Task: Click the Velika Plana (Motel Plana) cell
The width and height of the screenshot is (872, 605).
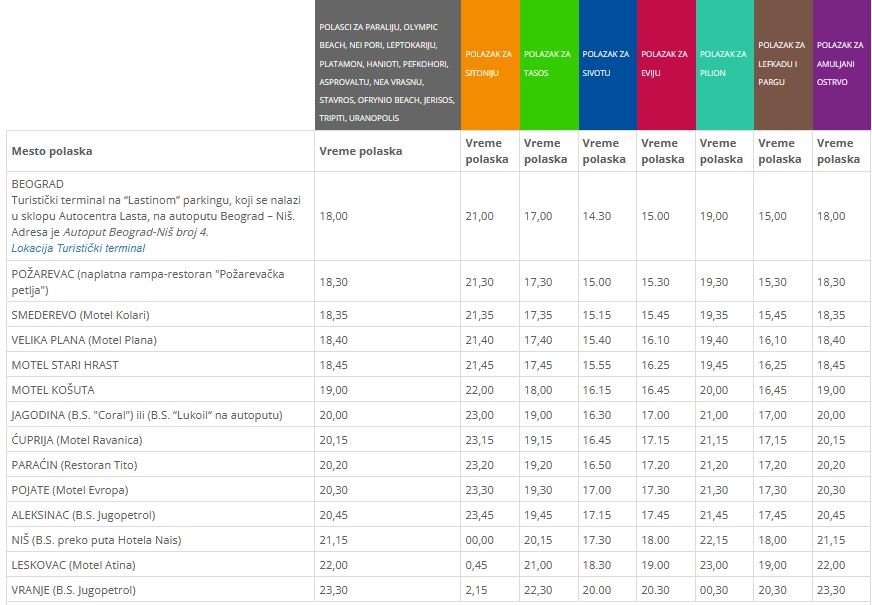Action: [x=84, y=340]
